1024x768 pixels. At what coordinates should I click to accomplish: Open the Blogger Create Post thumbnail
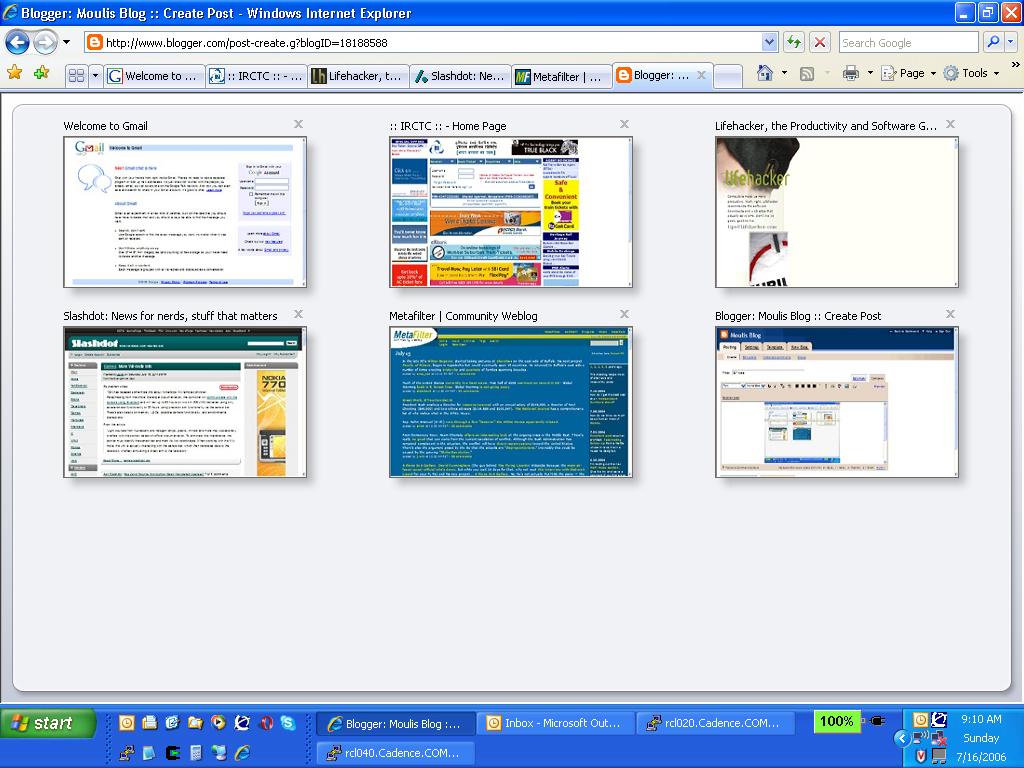[x=837, y=402]
